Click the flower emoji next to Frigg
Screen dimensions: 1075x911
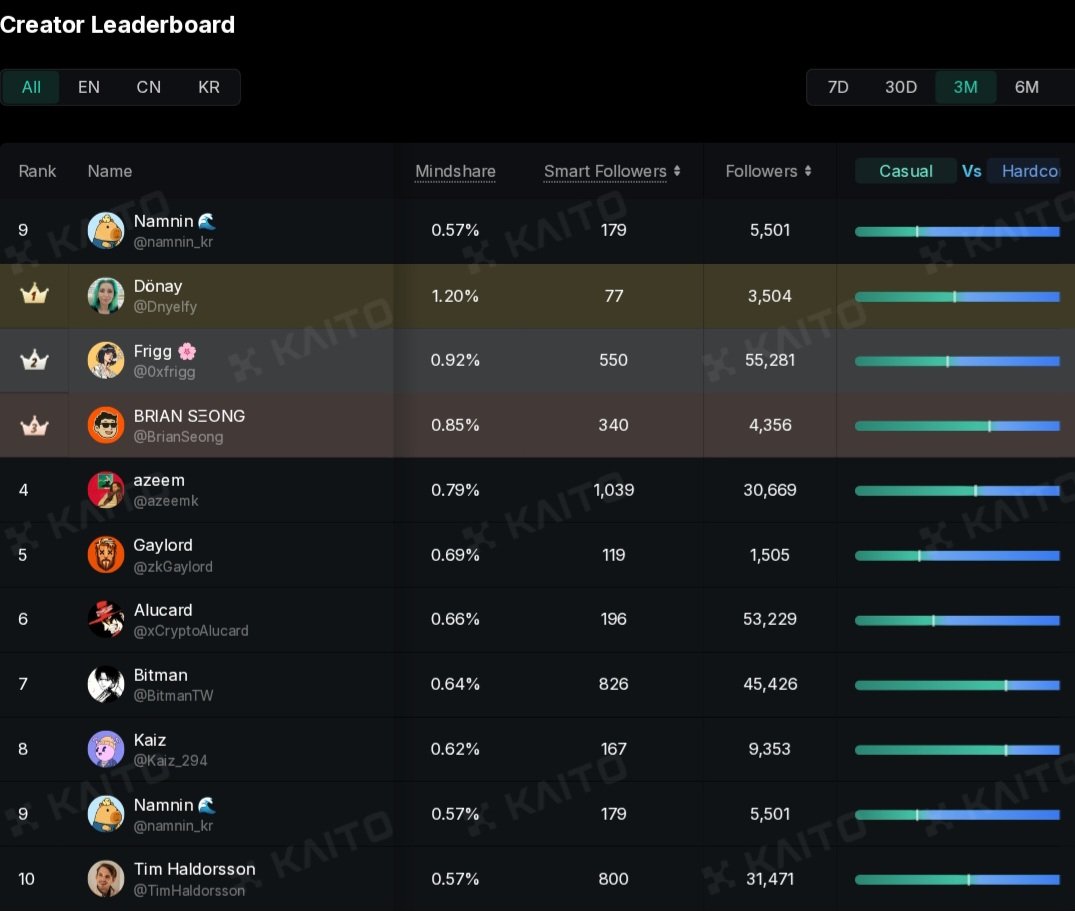(187, 352)
